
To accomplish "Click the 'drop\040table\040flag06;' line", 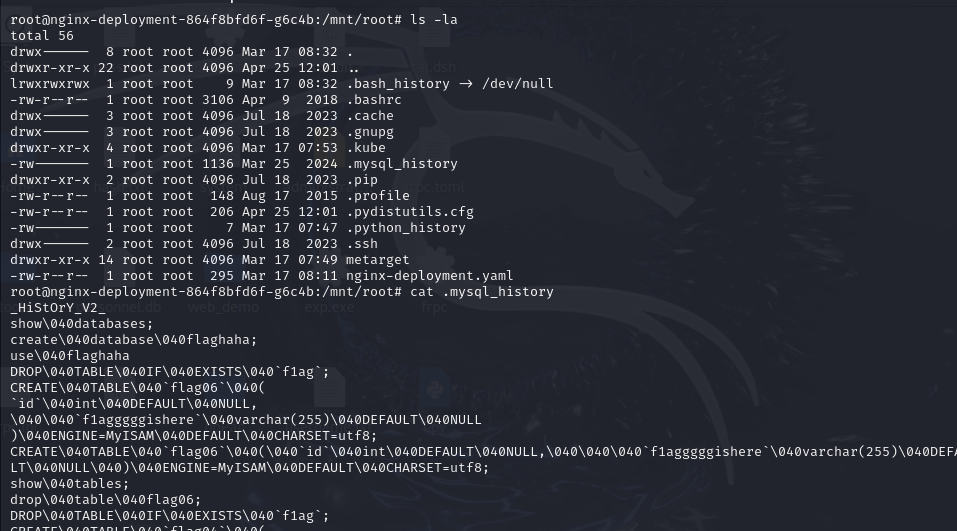I will click(106, 500).
